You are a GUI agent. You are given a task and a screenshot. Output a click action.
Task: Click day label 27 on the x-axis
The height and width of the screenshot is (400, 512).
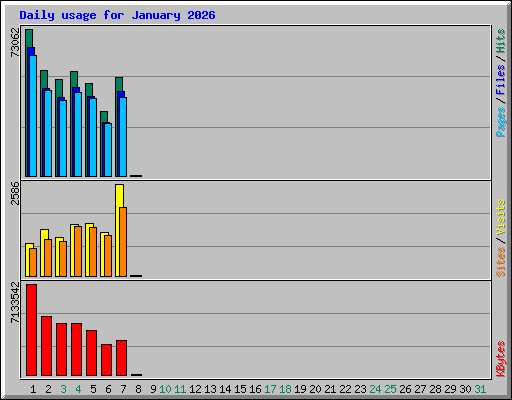tap(420, 389)
